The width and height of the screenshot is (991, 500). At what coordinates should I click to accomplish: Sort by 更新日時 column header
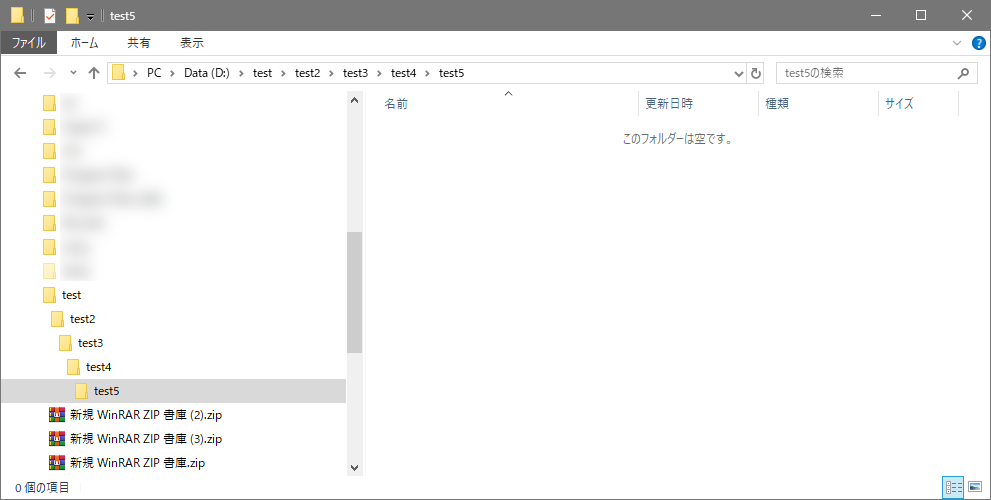[x=669, y=103]
